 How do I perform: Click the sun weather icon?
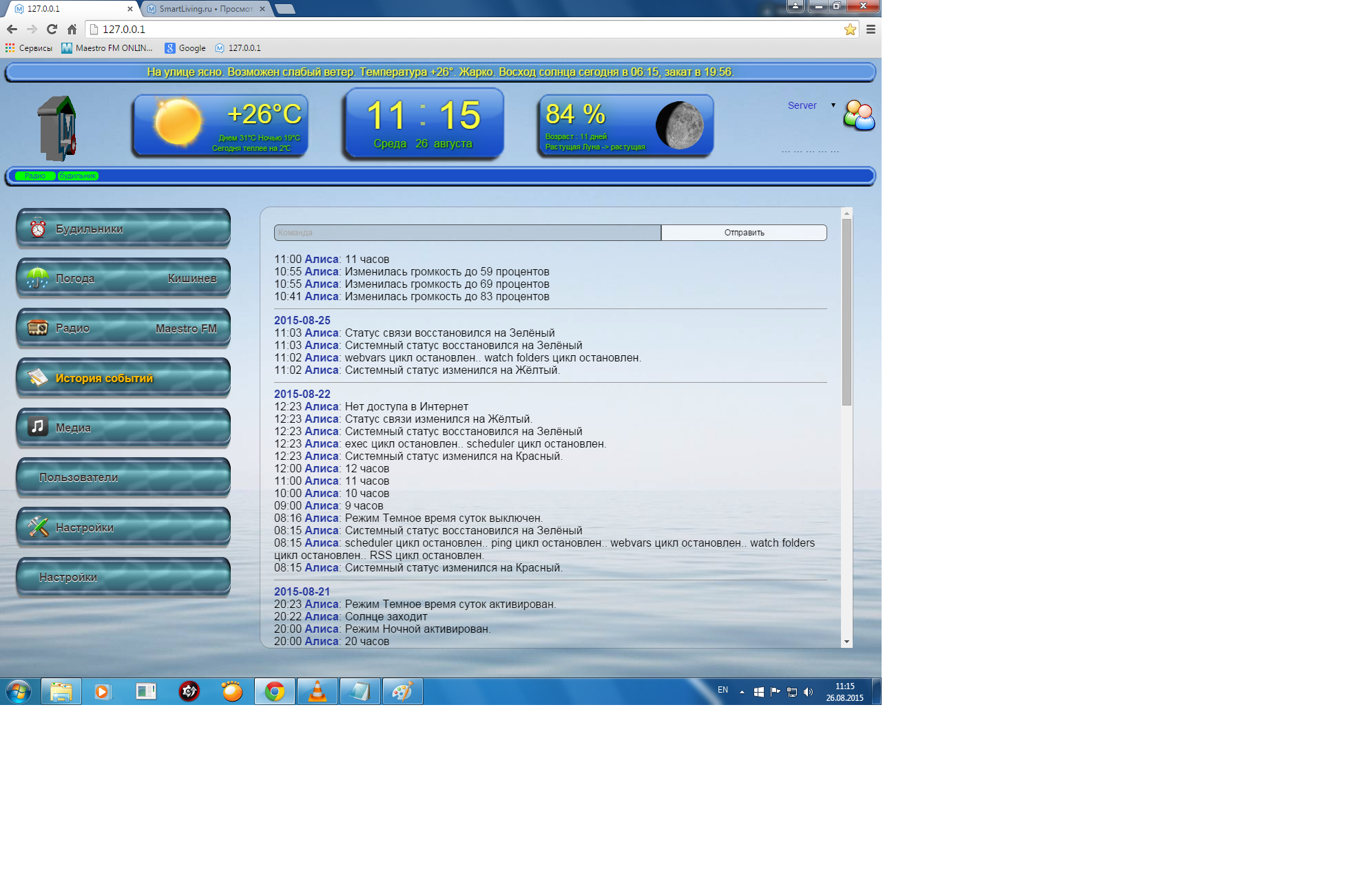pos(178,123)
